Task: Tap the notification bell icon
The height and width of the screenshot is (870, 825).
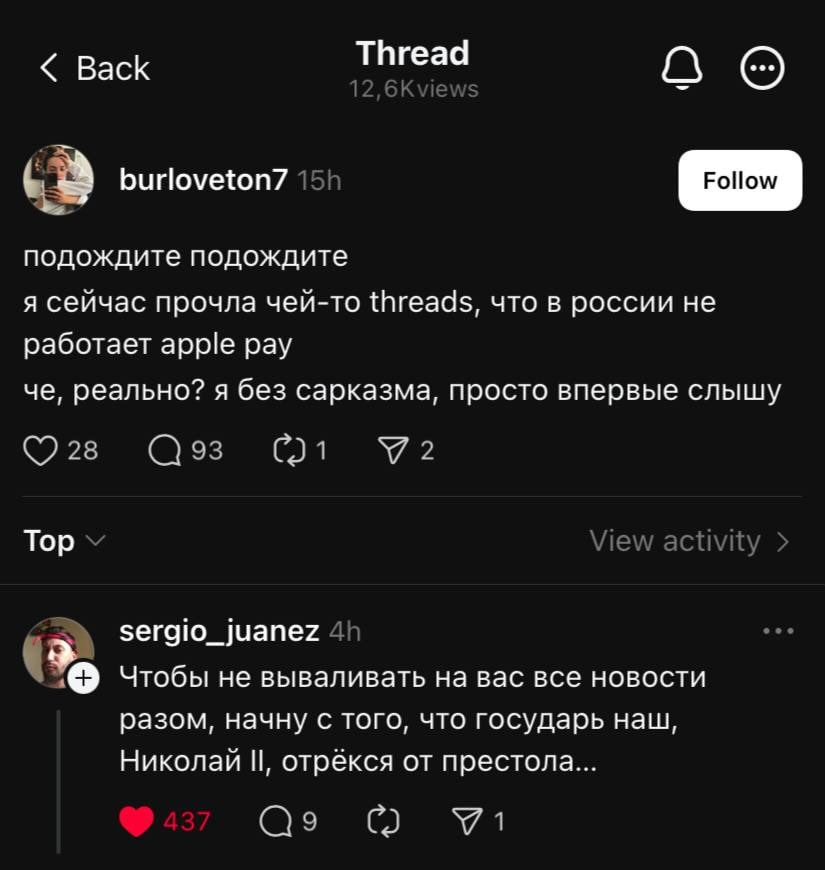Action: 683,69
